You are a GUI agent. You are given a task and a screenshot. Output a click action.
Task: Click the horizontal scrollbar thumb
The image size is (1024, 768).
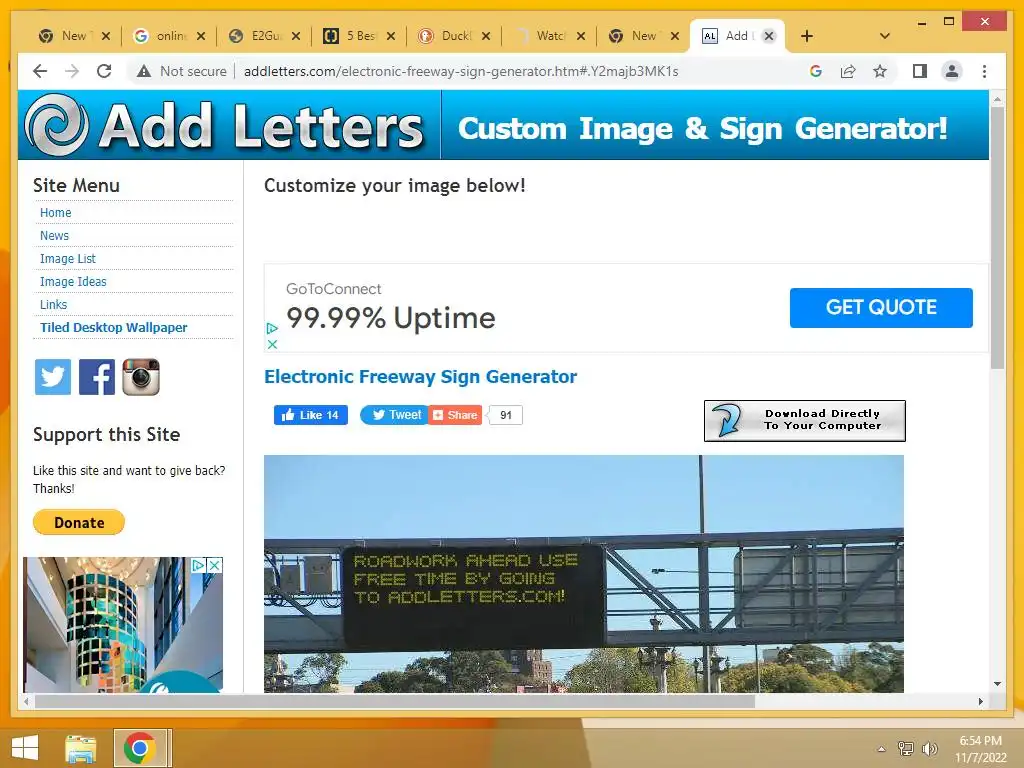pos(395,701)
